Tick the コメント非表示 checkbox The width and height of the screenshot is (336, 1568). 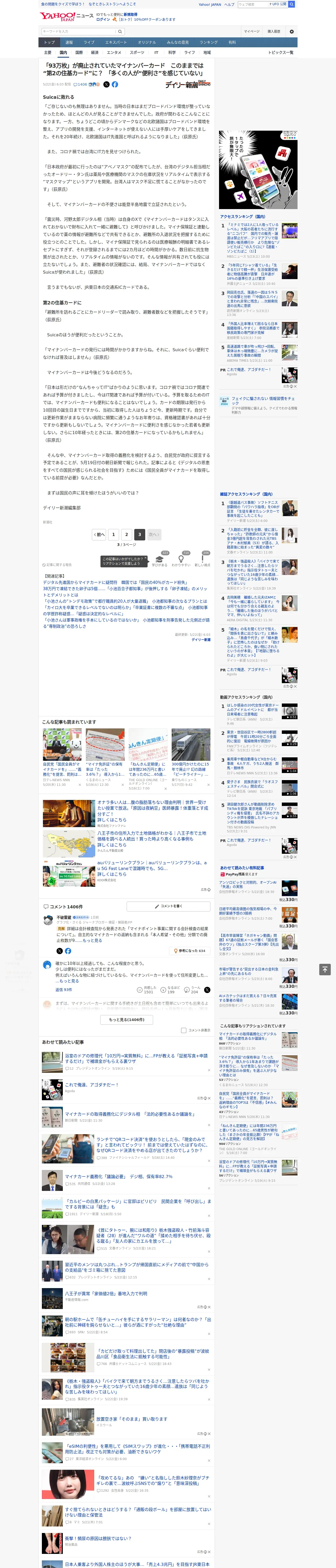click(183, 1030)
